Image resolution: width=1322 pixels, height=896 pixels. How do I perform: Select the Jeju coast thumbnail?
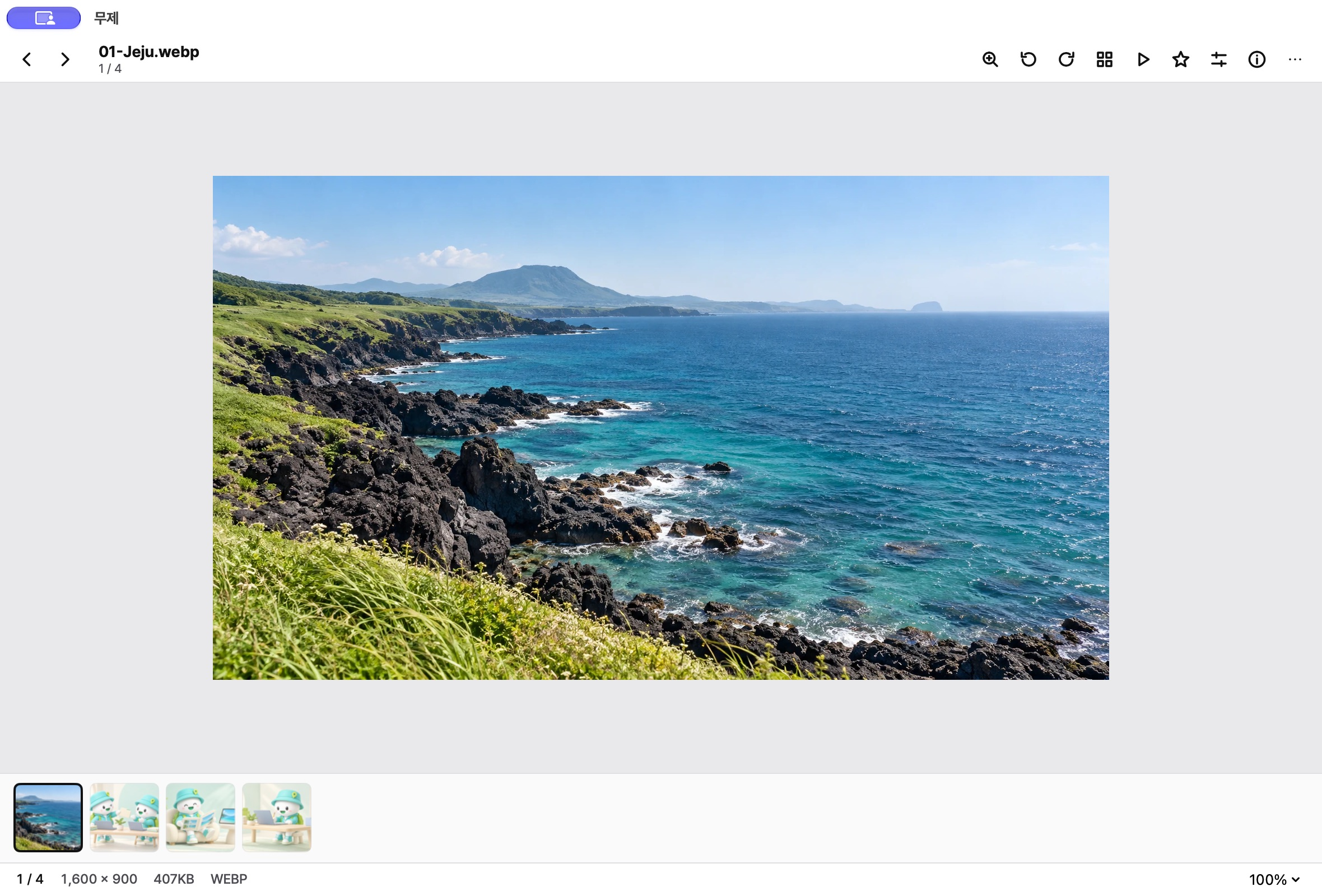[x=48, y=817]
